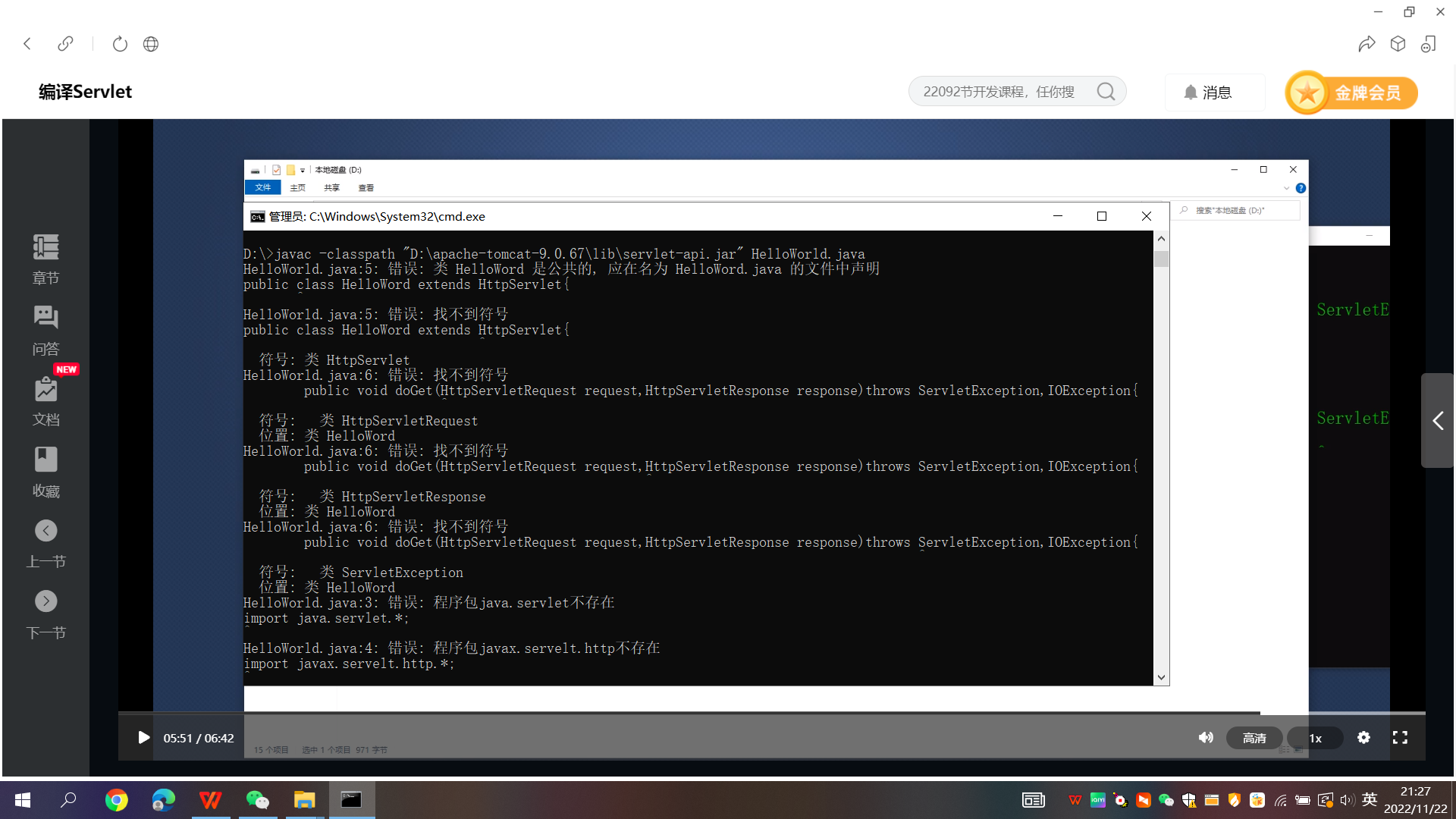1456x819 pixels.
Task: Open the device cast icon top right
Action: (x=1429, y=44)
